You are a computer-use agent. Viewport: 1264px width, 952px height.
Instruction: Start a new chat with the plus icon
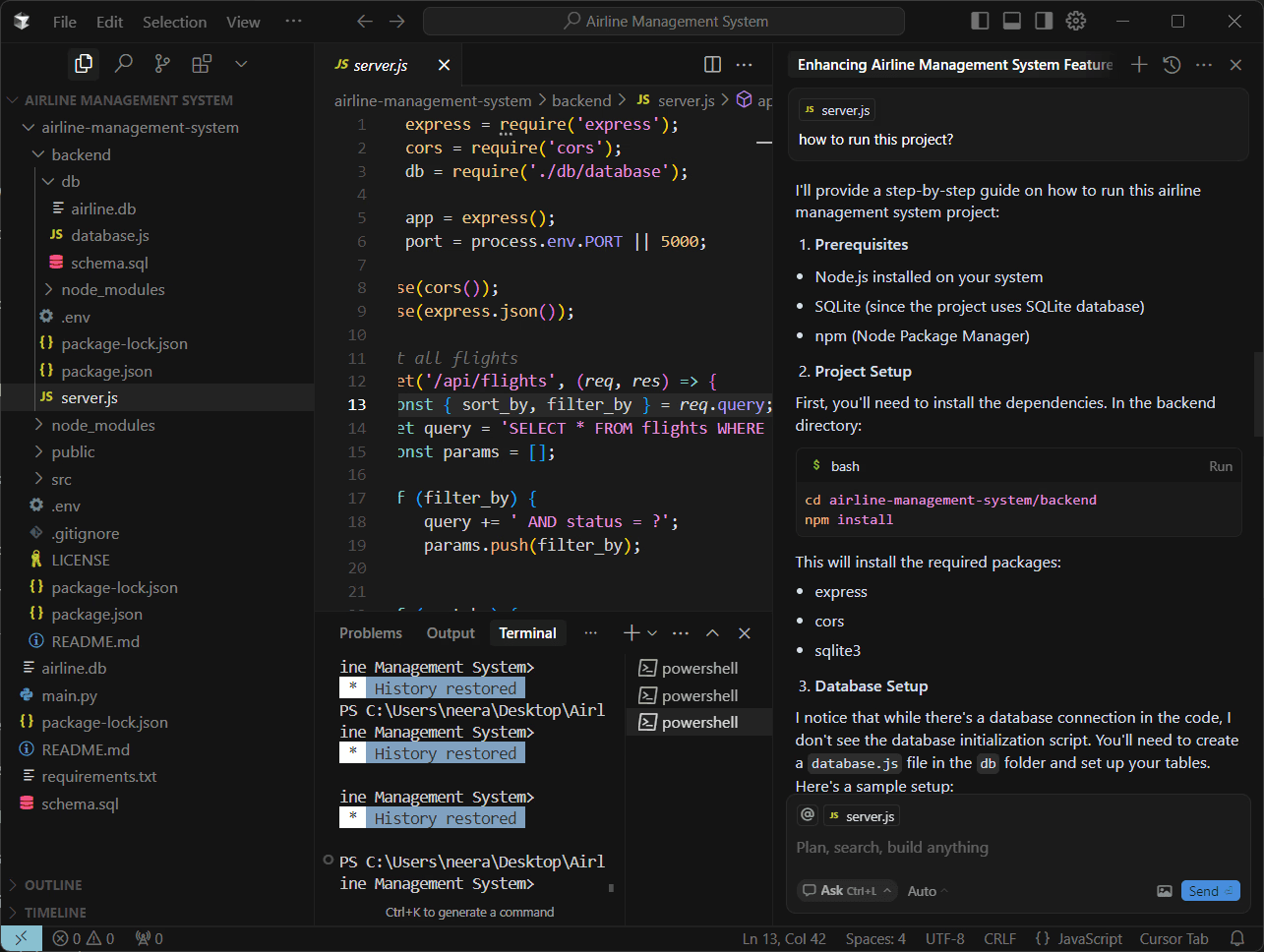[1138, 64]
